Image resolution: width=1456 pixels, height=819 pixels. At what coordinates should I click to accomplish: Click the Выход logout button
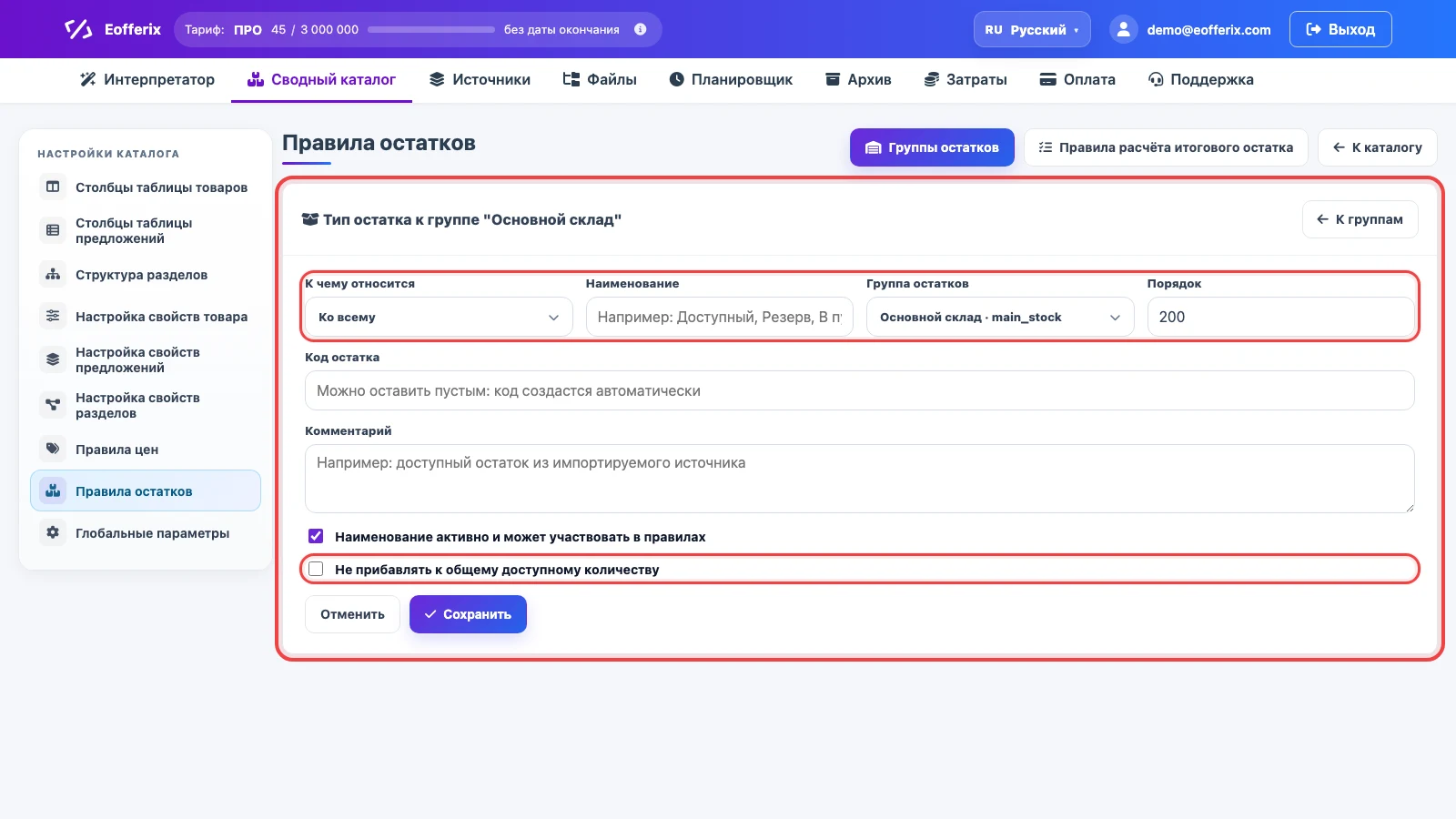pyautogui.click(x=1340, y=29)
